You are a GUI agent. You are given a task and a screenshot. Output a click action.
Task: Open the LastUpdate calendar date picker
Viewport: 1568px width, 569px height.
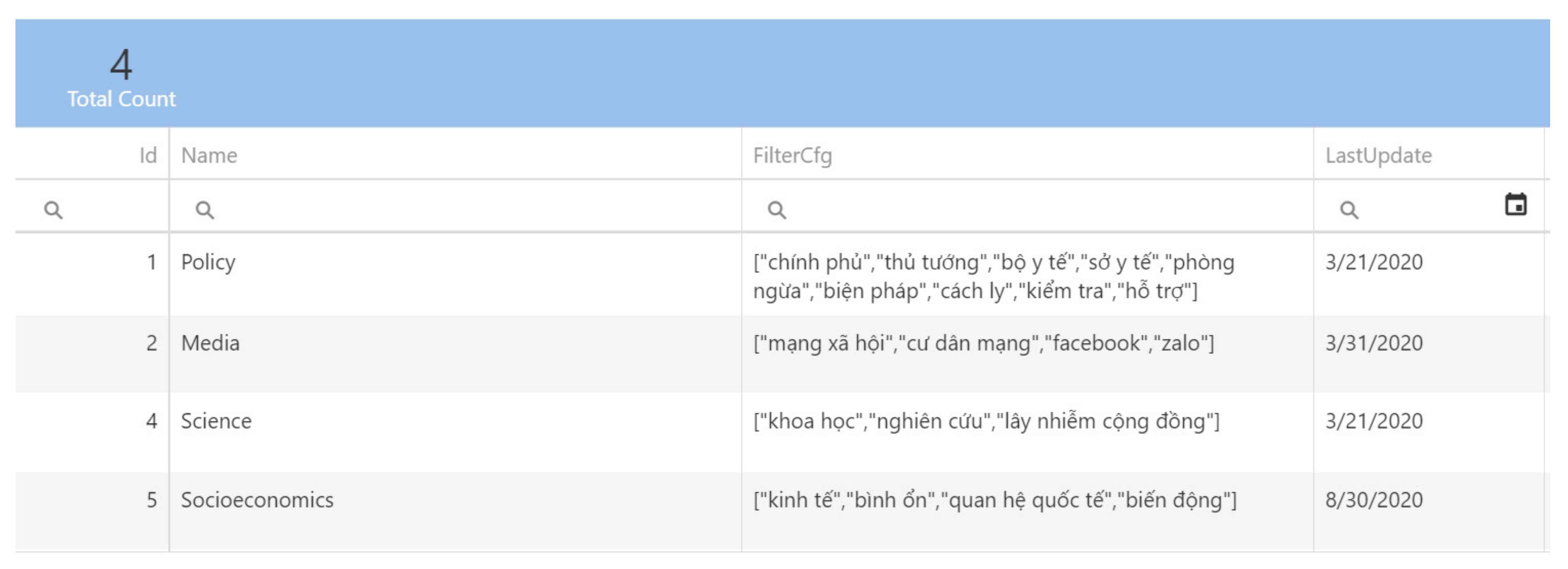coord(1516,205)
